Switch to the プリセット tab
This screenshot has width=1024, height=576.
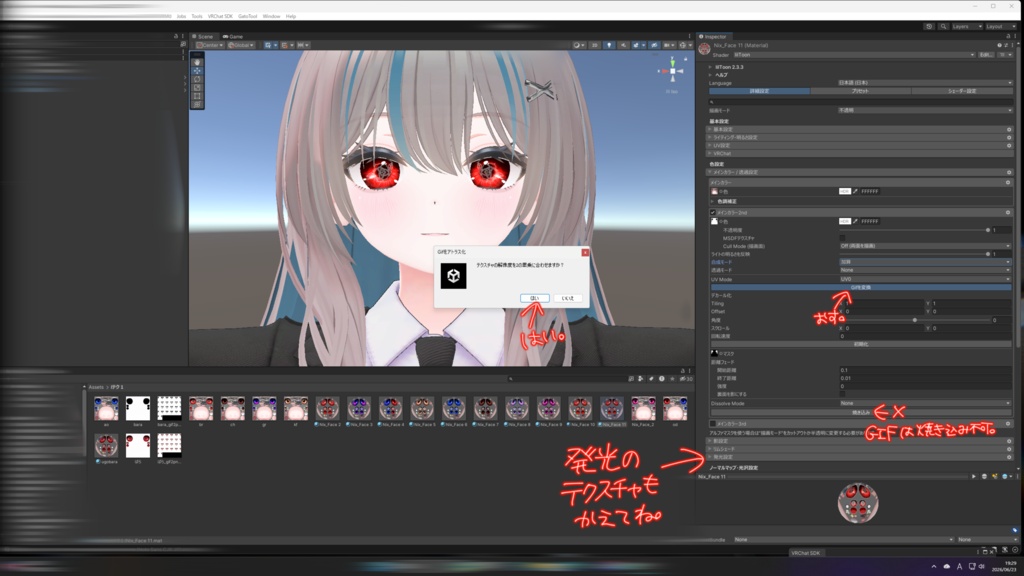(860, 91)
